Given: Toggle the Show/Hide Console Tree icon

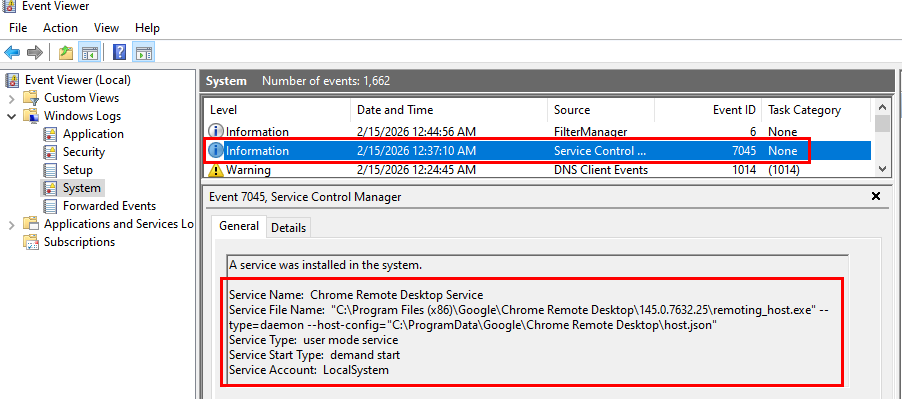Looking at the screenshot, I should pyautogui.click(x=89, y=53).
